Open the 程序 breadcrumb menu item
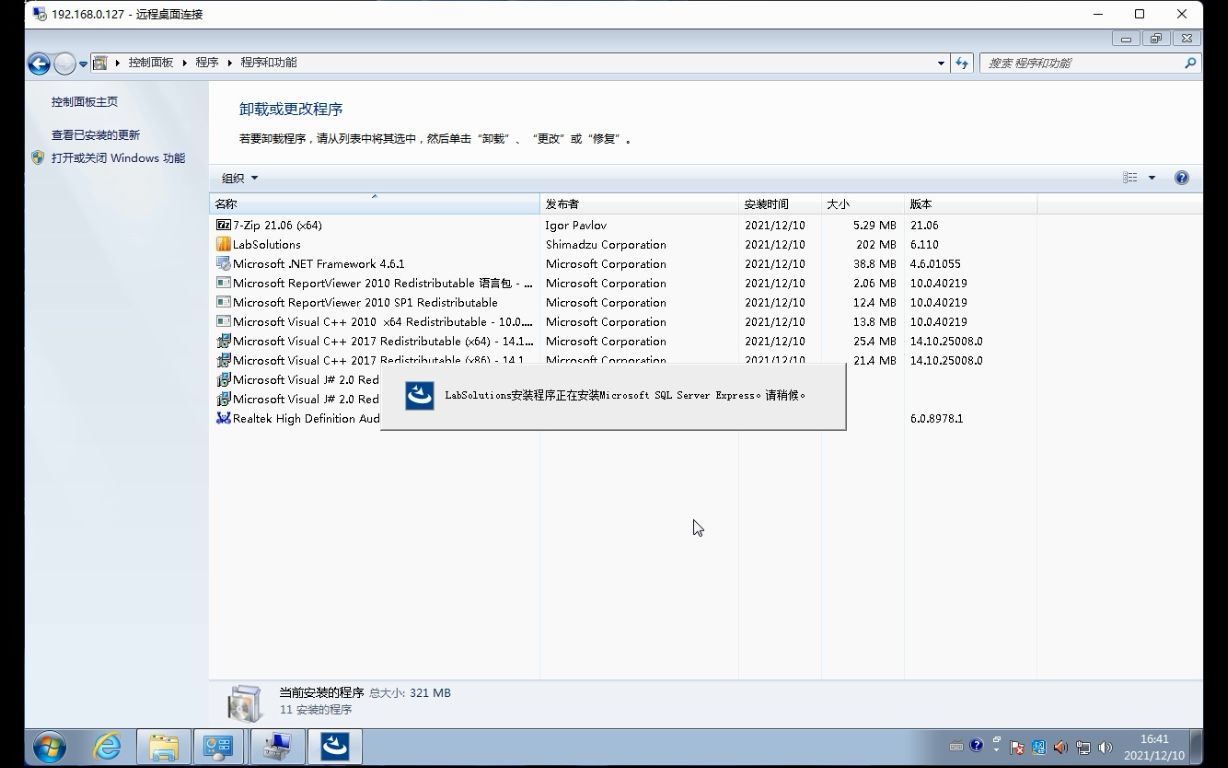This screenshot has width=1228, height=768. pos(206,61)
